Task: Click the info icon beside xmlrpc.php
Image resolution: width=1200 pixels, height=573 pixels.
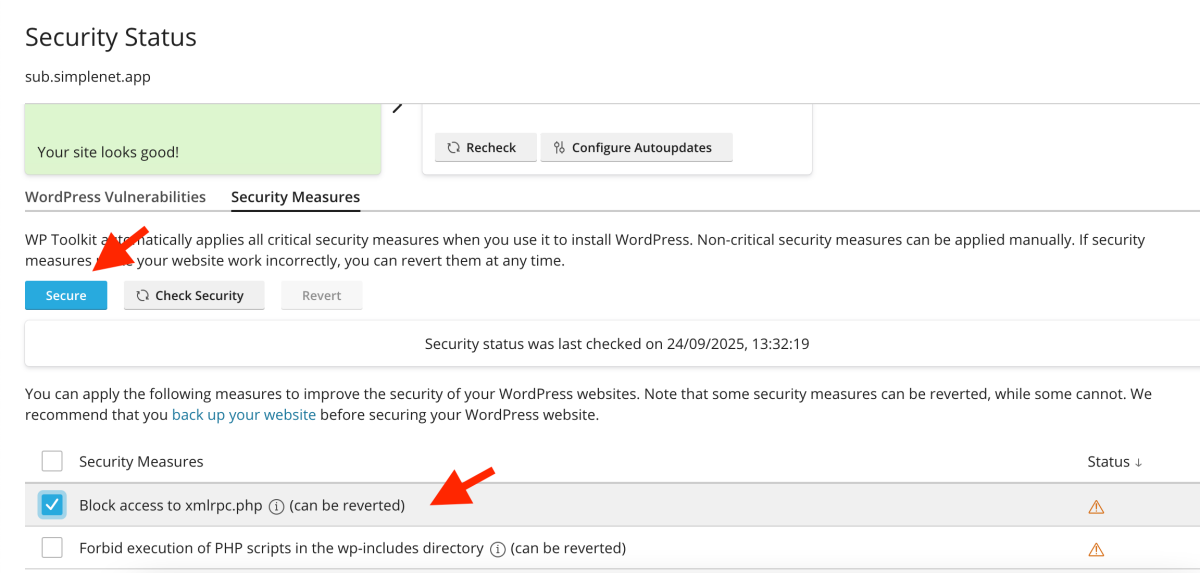Action: coord(277,506)
